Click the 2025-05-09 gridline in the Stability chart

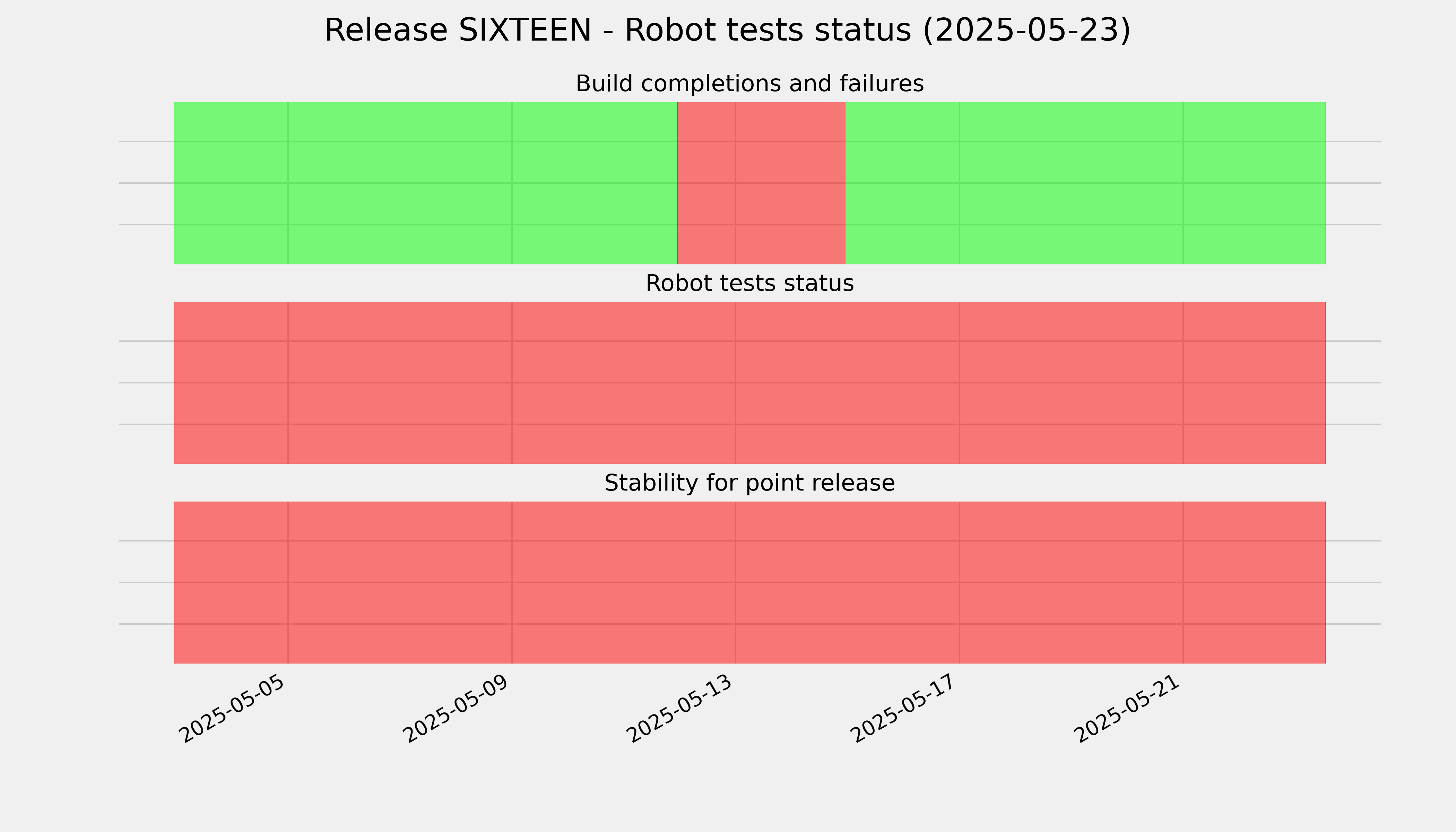pyautogui.click(x=512, y=582)
